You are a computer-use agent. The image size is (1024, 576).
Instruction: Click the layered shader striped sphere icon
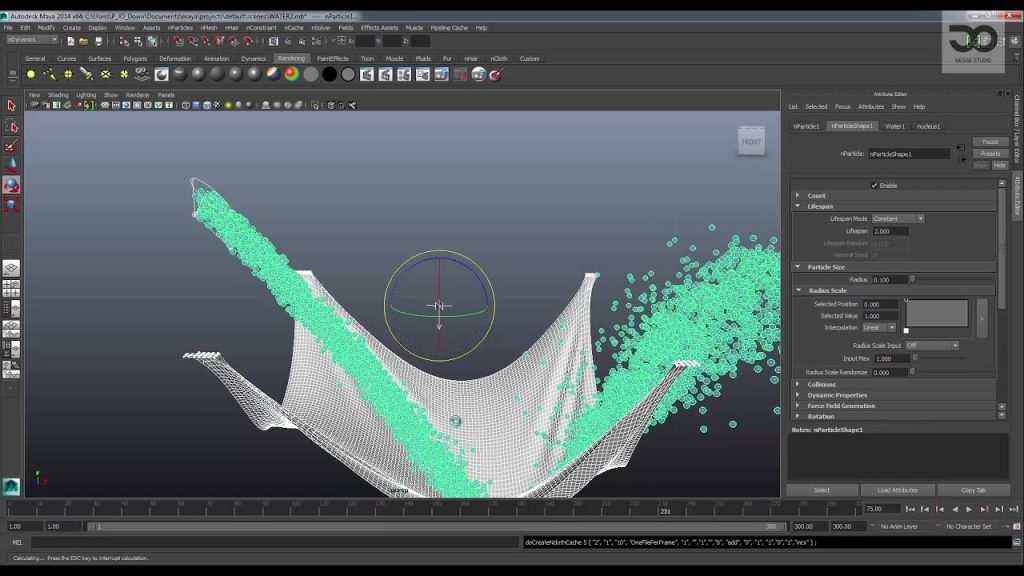pos(273,74)
